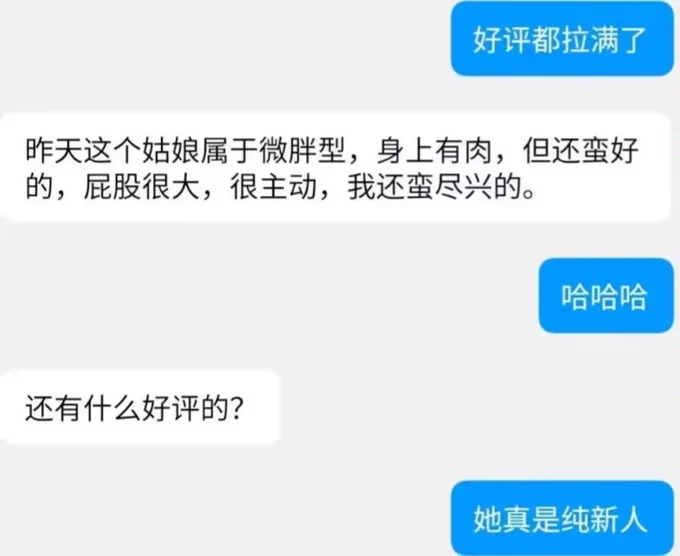The width and height of the screenshot is (680, 556).
Task: Click the word 好评 in the top blue bubble
Action: [502, 39]
